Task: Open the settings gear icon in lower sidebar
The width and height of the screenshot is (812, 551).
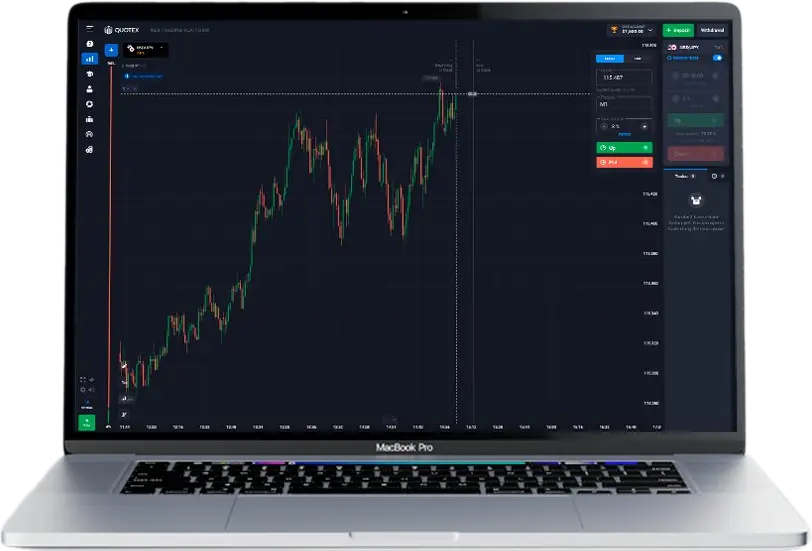Action: click(x=83, y=389)
